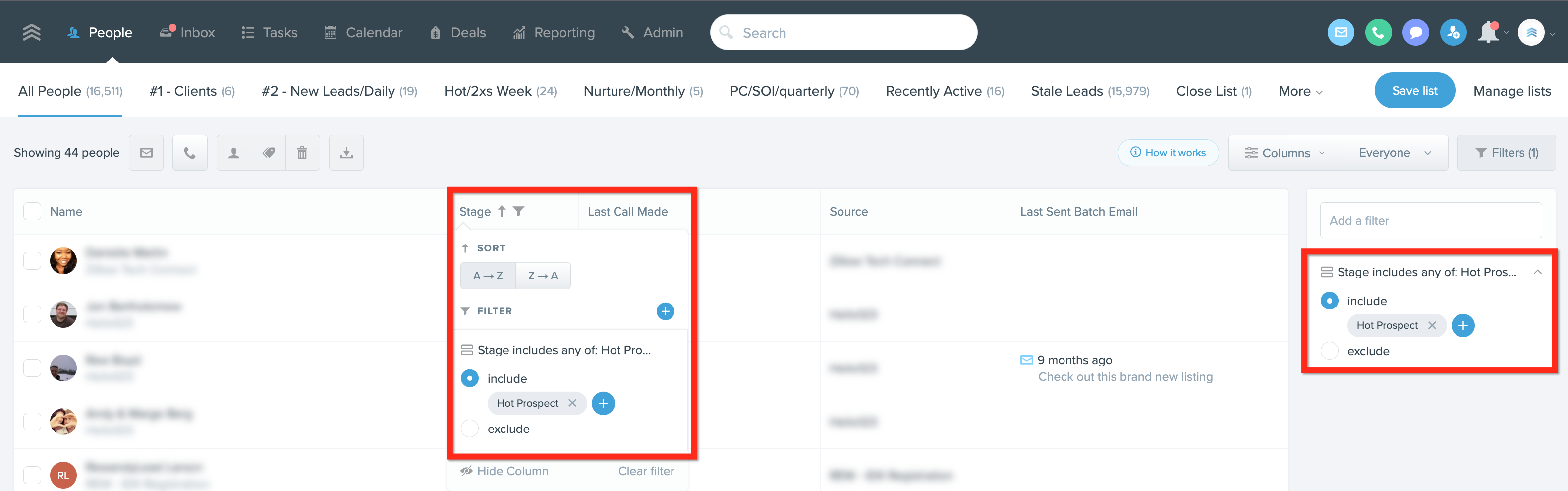Click the trash icon to delete selected people

tap(302, 152)
